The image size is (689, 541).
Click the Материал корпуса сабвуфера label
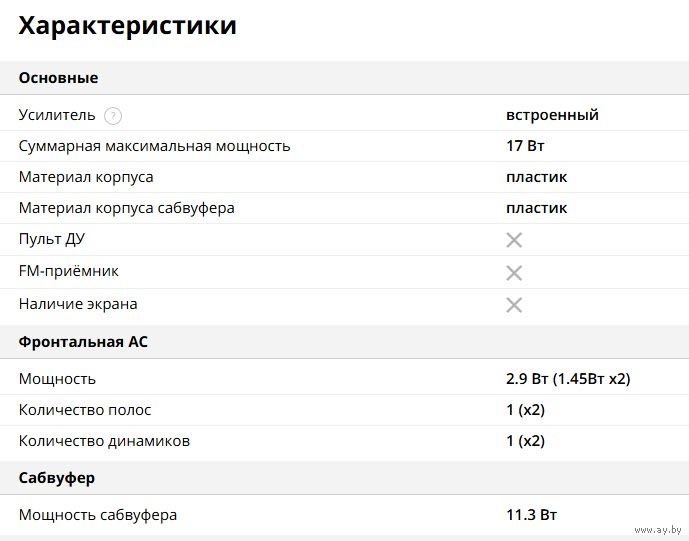click(127, 208)
